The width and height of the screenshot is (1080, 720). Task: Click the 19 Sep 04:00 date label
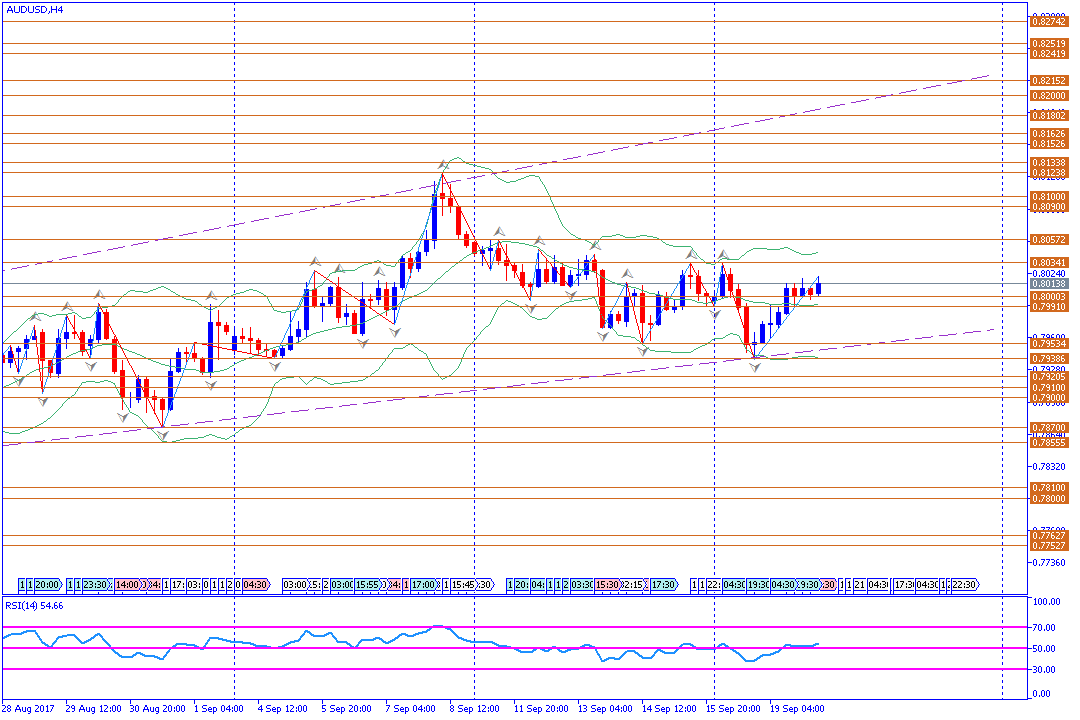point(797,708)
